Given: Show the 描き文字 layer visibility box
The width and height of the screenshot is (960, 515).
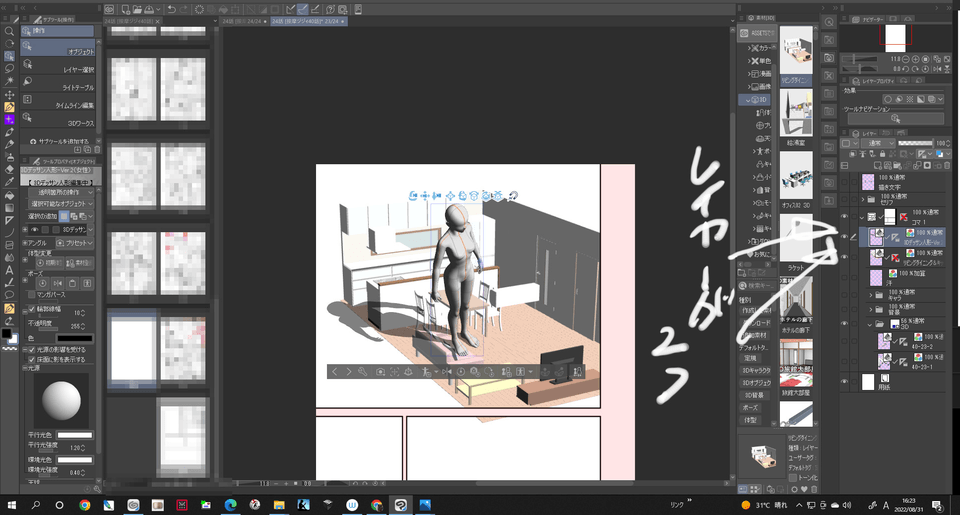Looking at the screenshot, I should (844, 182).
